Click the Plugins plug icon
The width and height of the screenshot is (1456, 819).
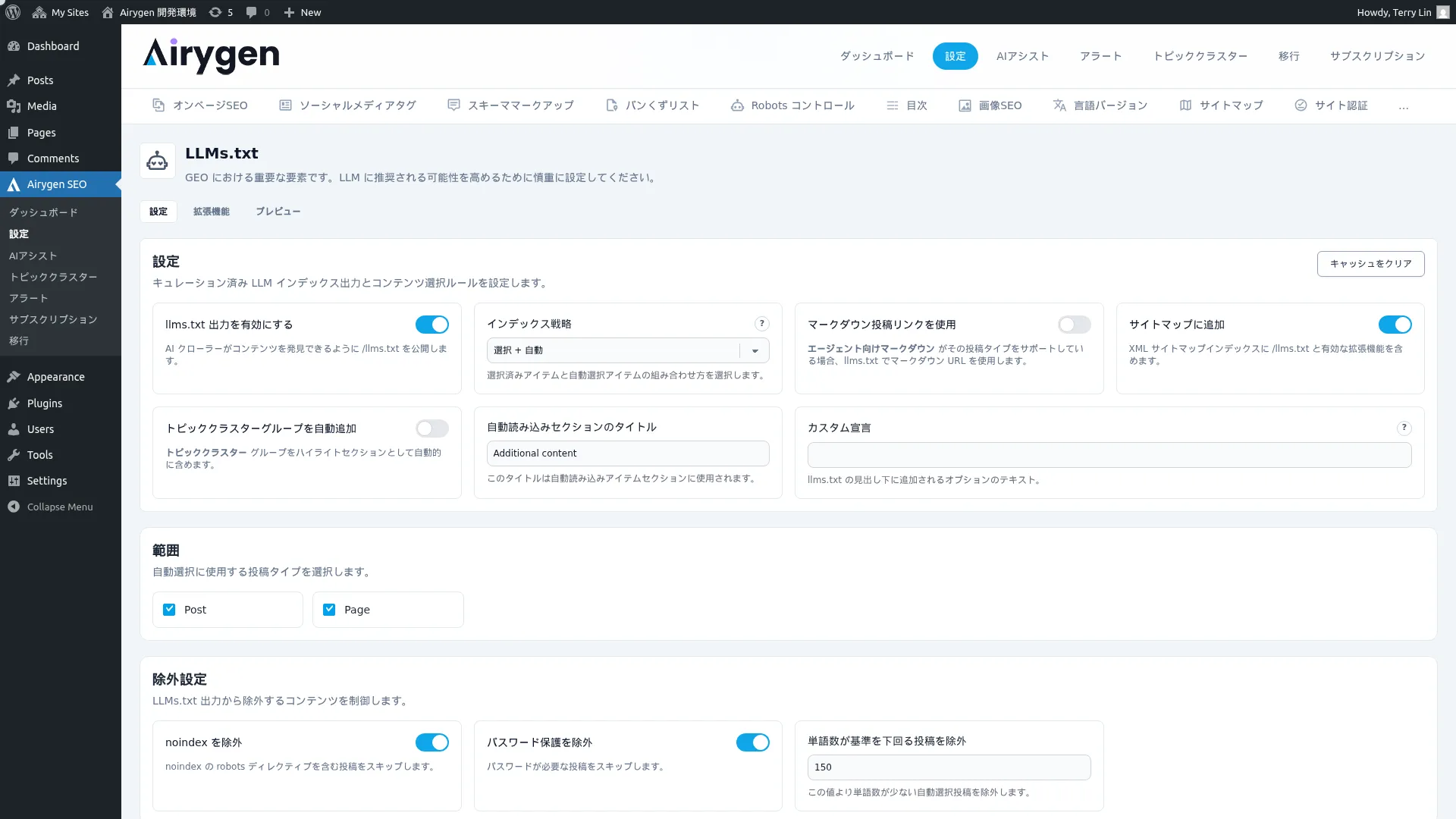[x=14, y=403]
